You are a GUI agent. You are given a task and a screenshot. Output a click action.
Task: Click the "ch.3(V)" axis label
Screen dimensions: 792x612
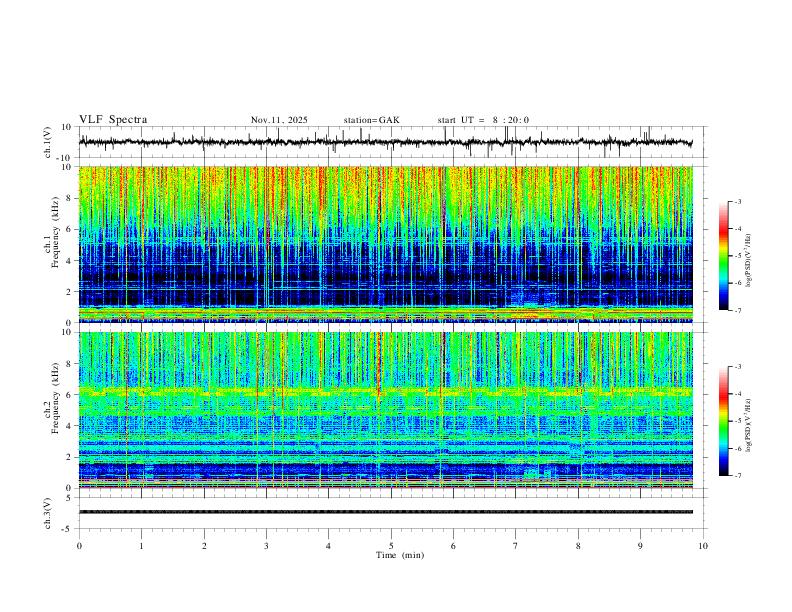(48, 513)
